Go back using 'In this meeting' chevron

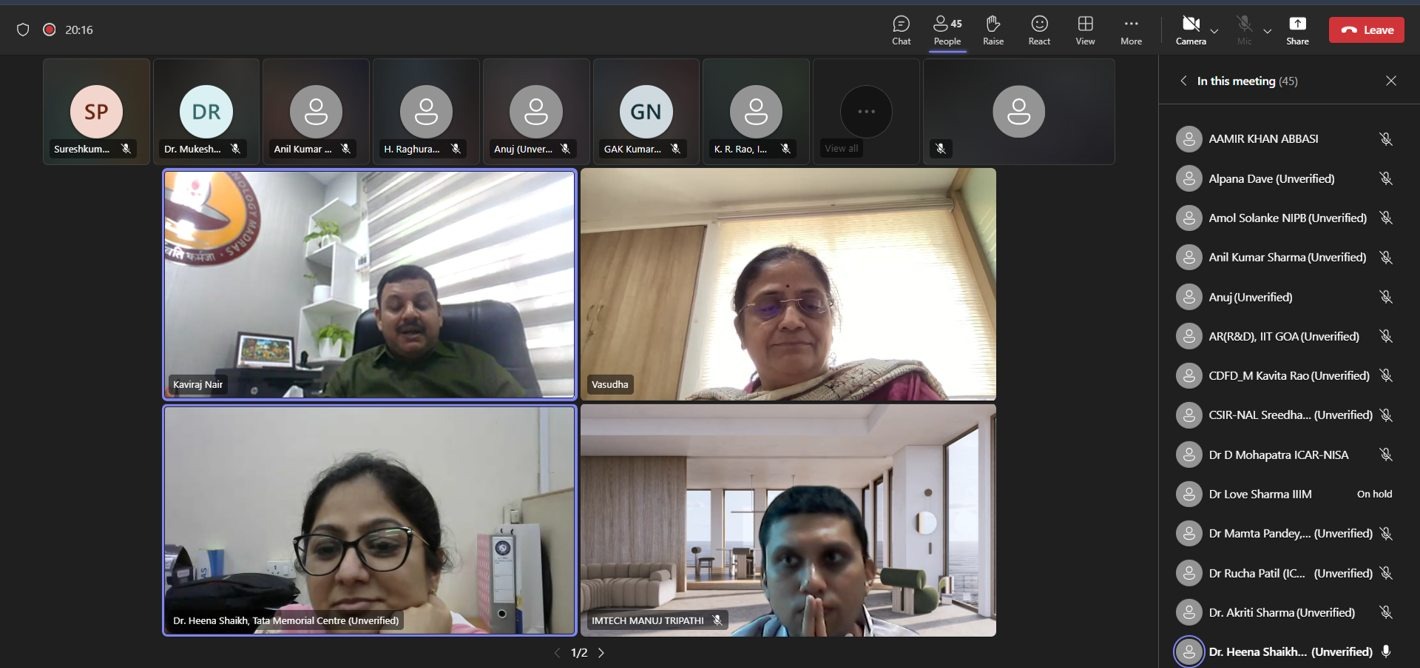coord(1184,81)
